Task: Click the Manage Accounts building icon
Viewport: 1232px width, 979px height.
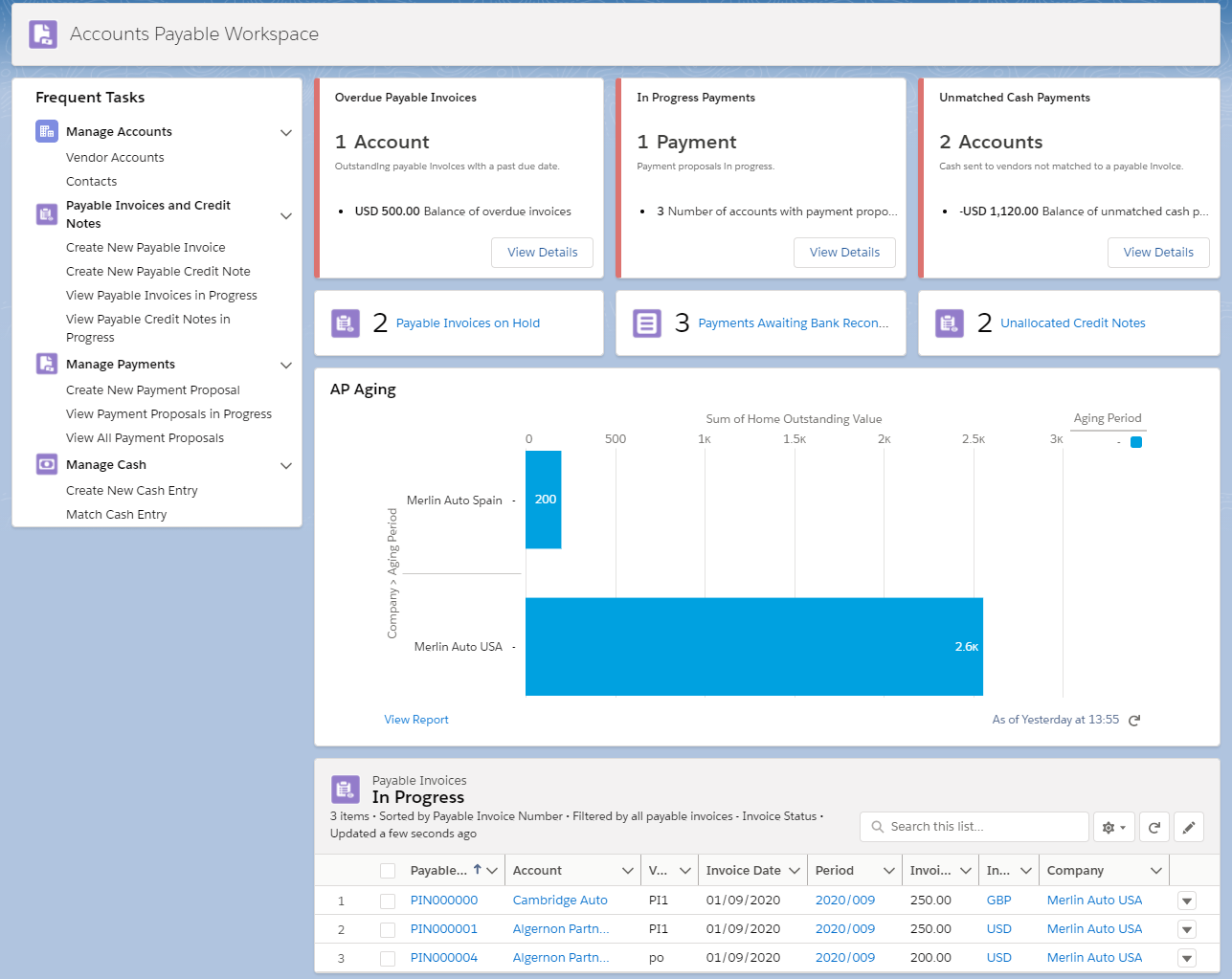Action: 47,131
